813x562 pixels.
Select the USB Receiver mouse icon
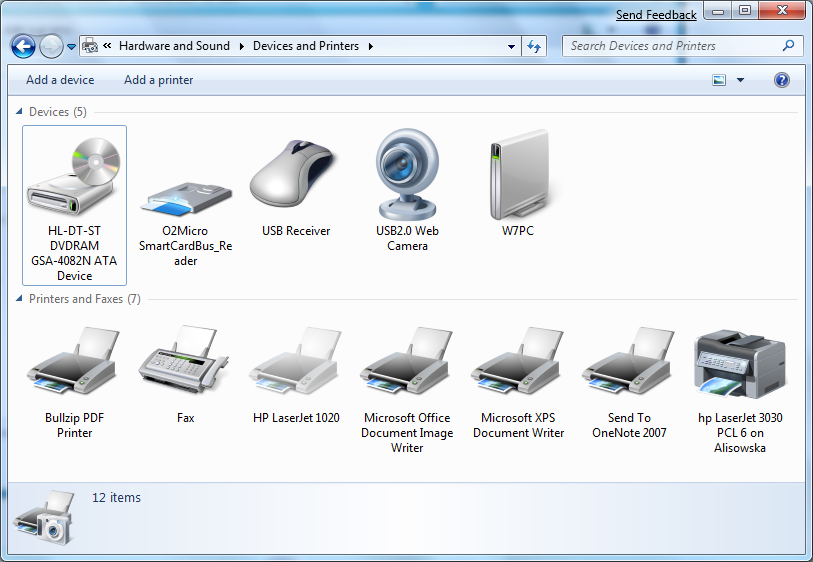pyautogui.click(x=295, y=175)
